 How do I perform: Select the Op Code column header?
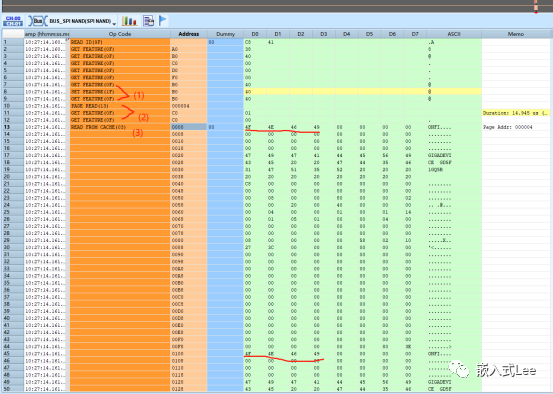click(120, 34)
